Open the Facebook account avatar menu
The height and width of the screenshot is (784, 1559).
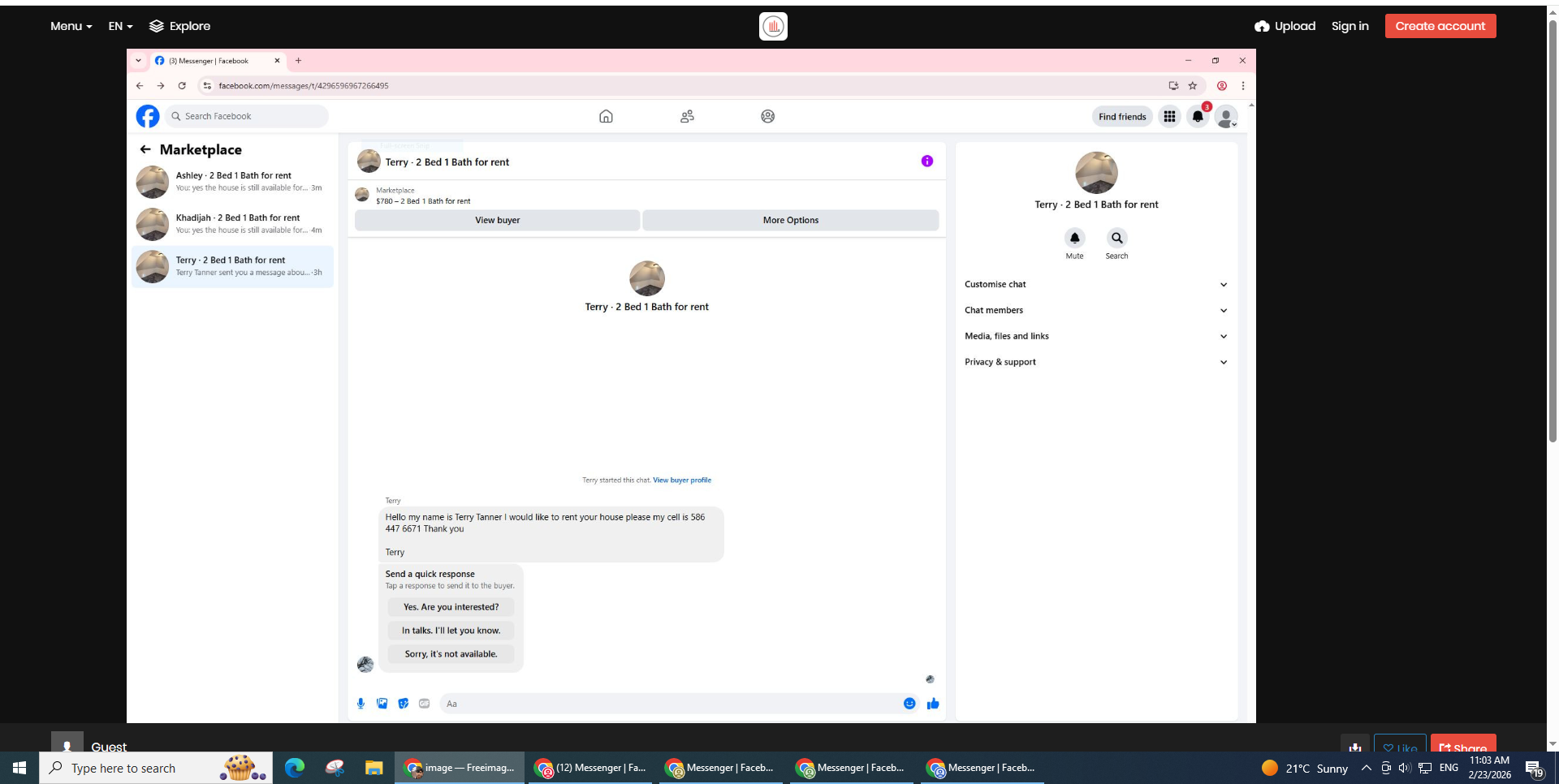click(1226, 117)
